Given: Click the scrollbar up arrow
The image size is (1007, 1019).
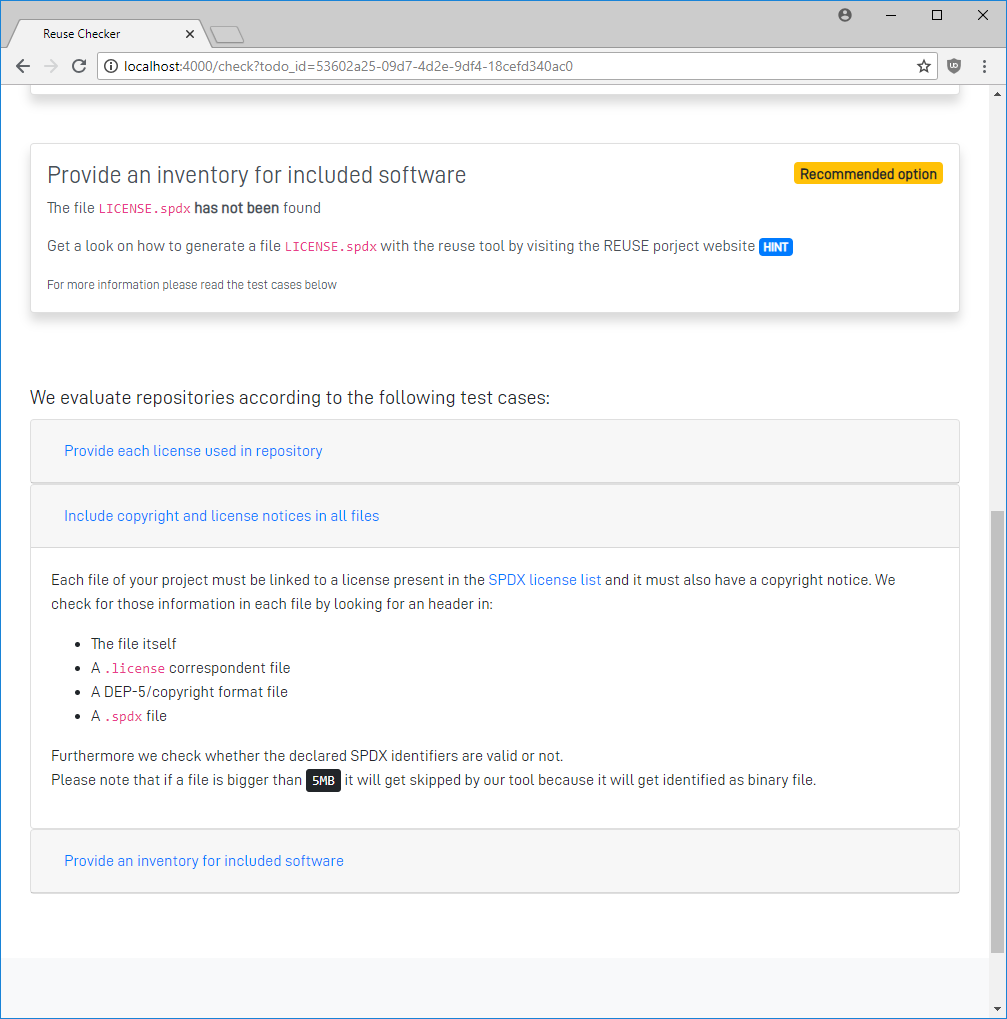Looking at the screenshot, I should (x=997, y=94).
